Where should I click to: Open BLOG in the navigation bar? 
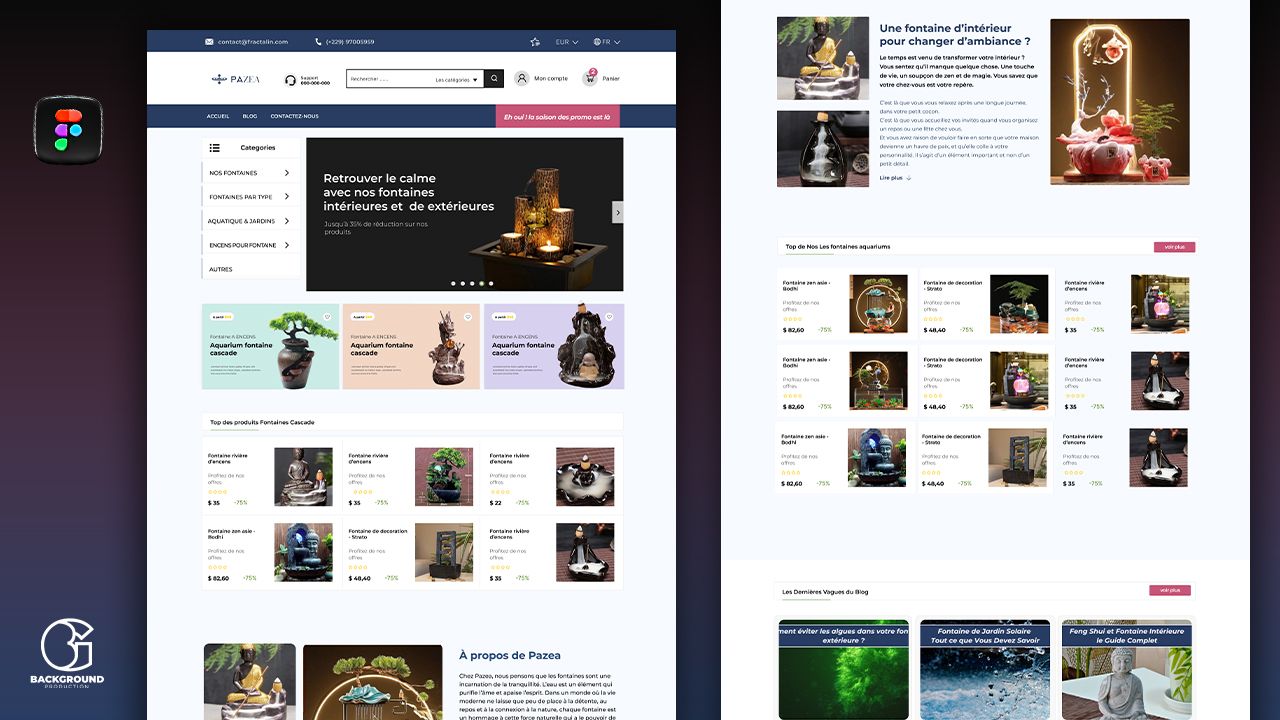250,116
